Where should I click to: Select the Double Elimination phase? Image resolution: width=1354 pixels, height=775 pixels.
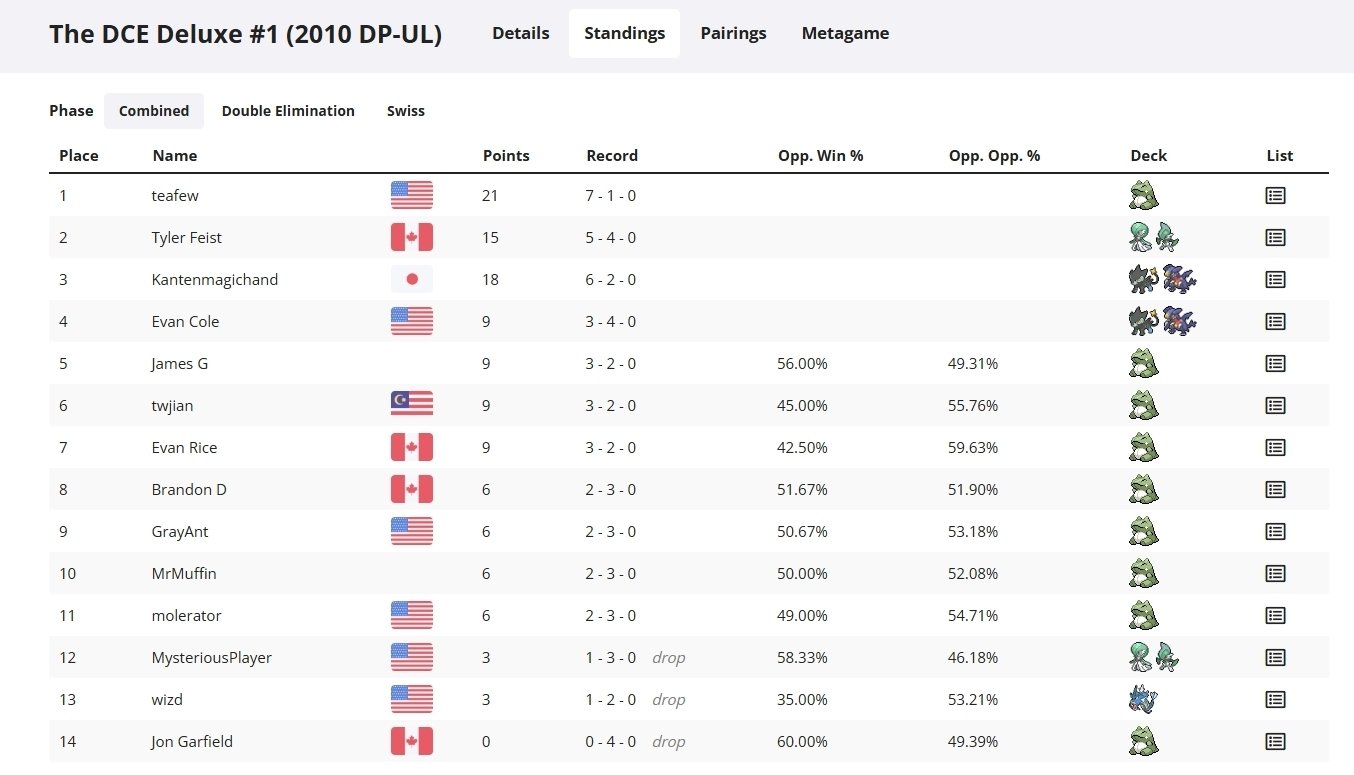[288, 111]
